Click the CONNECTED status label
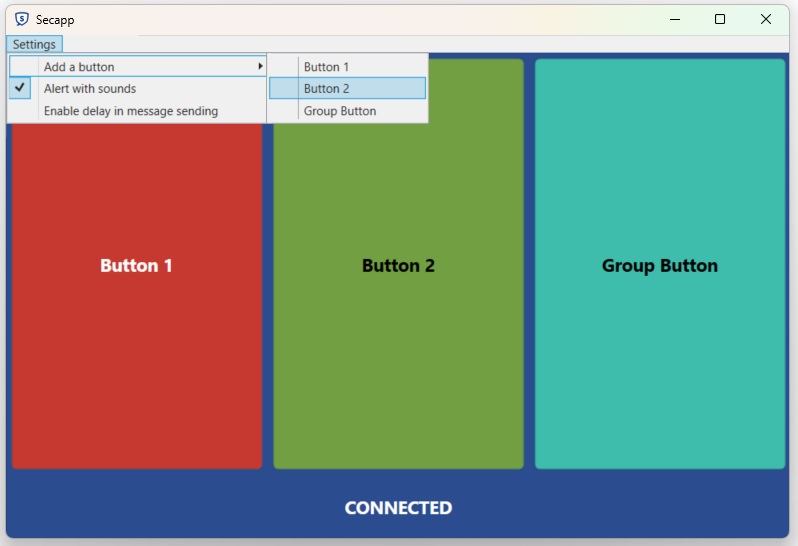This screenshot has width=798, height=546. [398, 508]
